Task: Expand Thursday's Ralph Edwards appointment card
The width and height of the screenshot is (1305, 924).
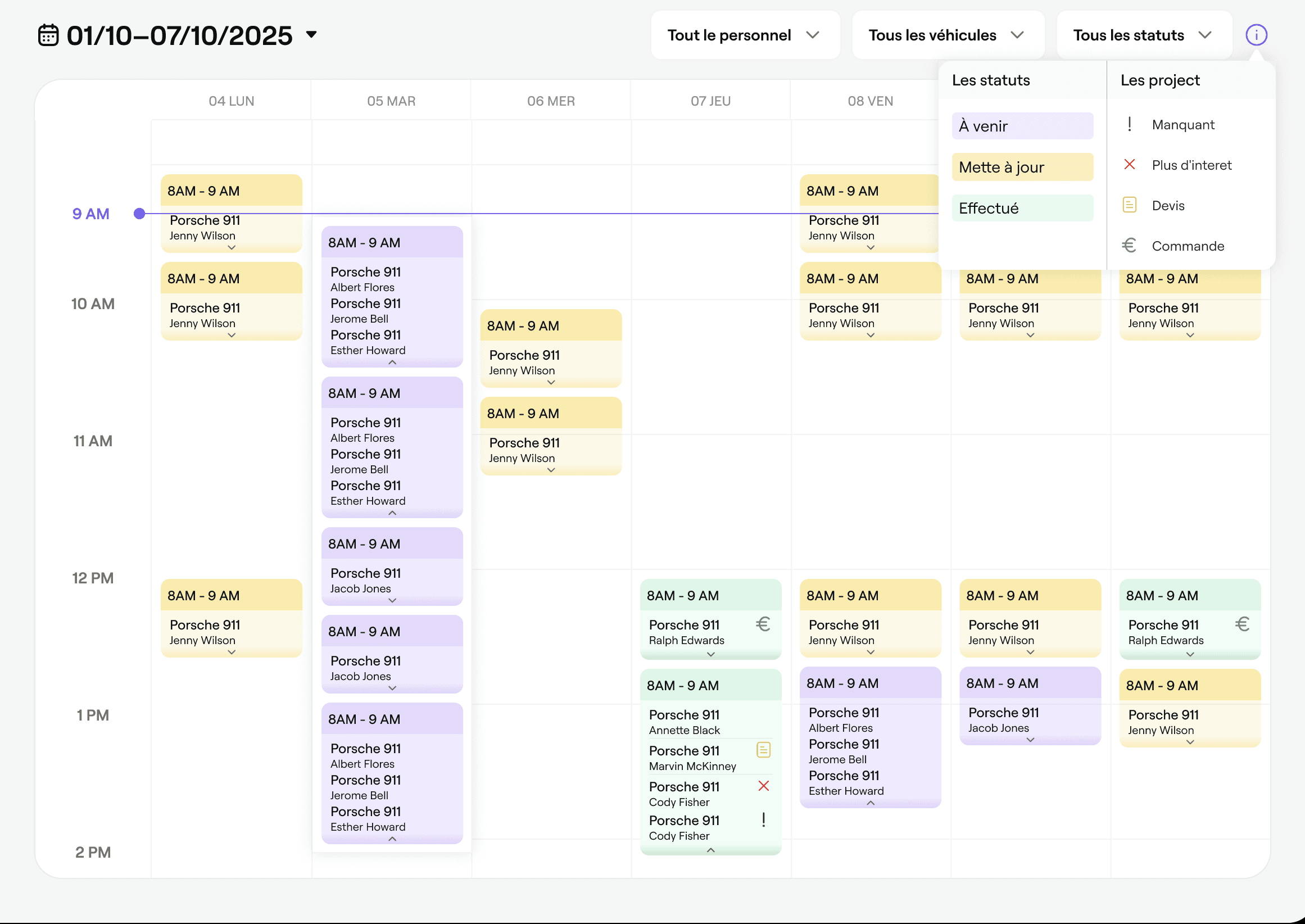Action: point(710,654)
